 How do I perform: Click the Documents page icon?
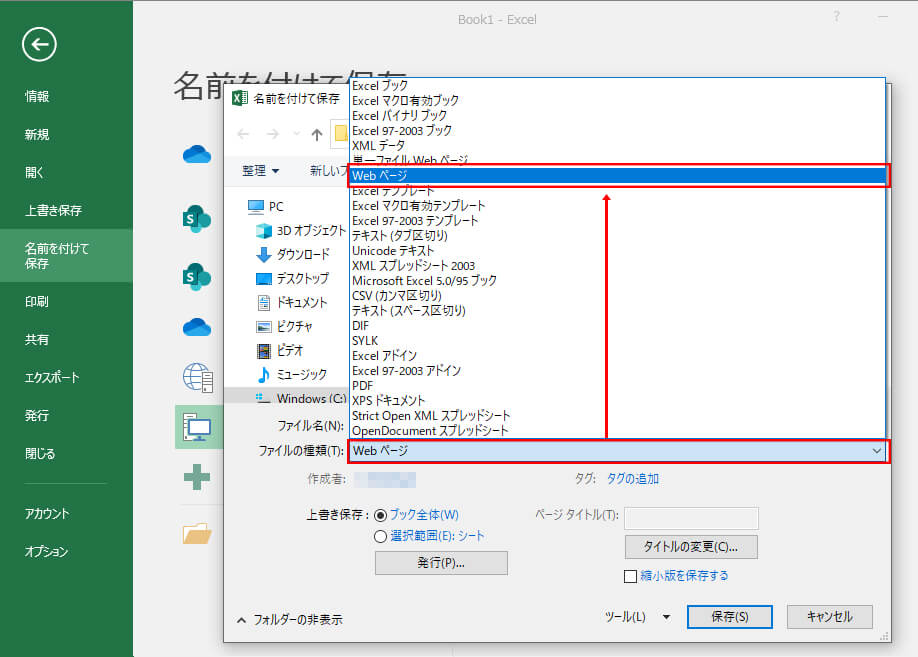click(264, 303)
